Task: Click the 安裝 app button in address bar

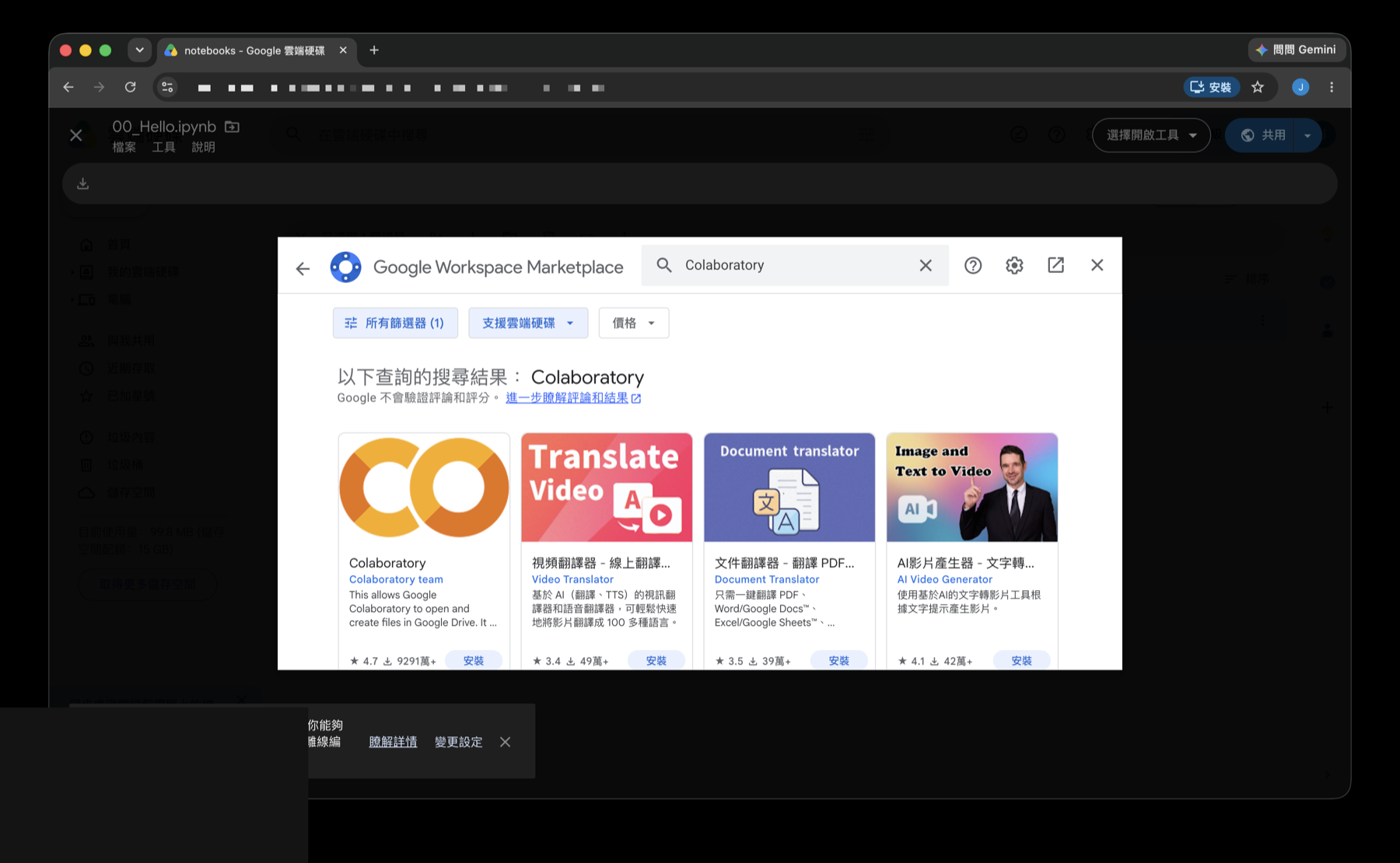Action: click(x=1211, y=87)
